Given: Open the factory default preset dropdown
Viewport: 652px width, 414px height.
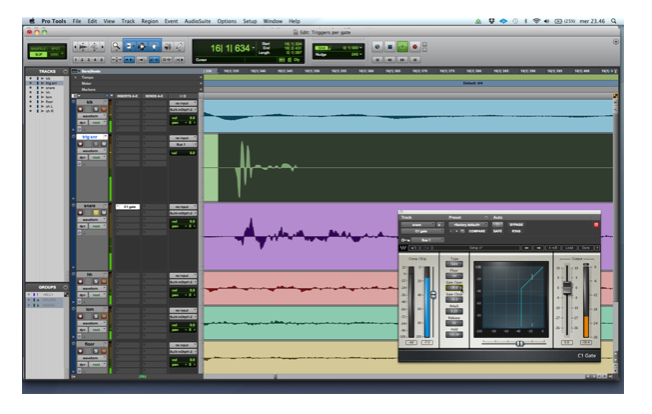Looking at the screenshot, I should [x=468, y=224].
